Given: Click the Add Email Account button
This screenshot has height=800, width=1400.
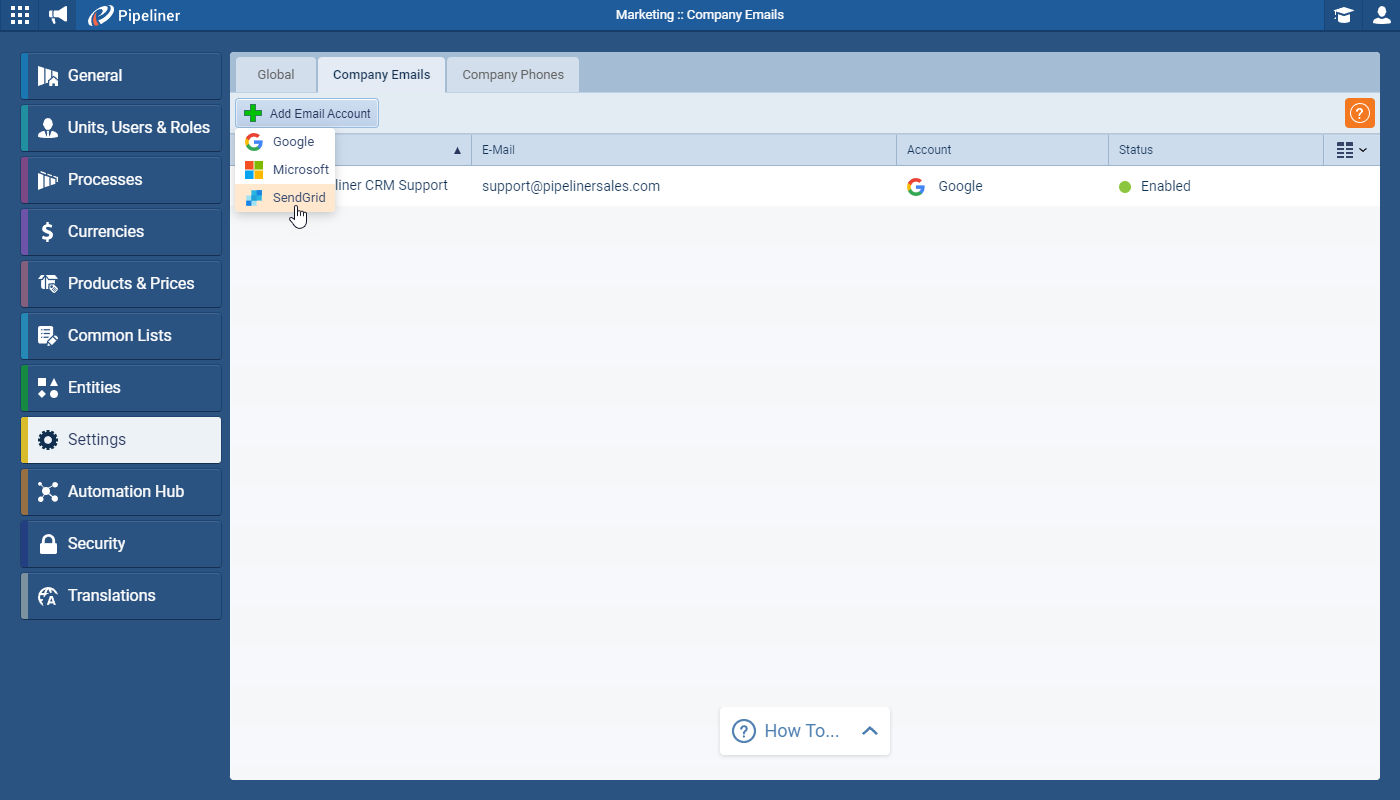Looking at the screenshot, I should pos(307,113).
